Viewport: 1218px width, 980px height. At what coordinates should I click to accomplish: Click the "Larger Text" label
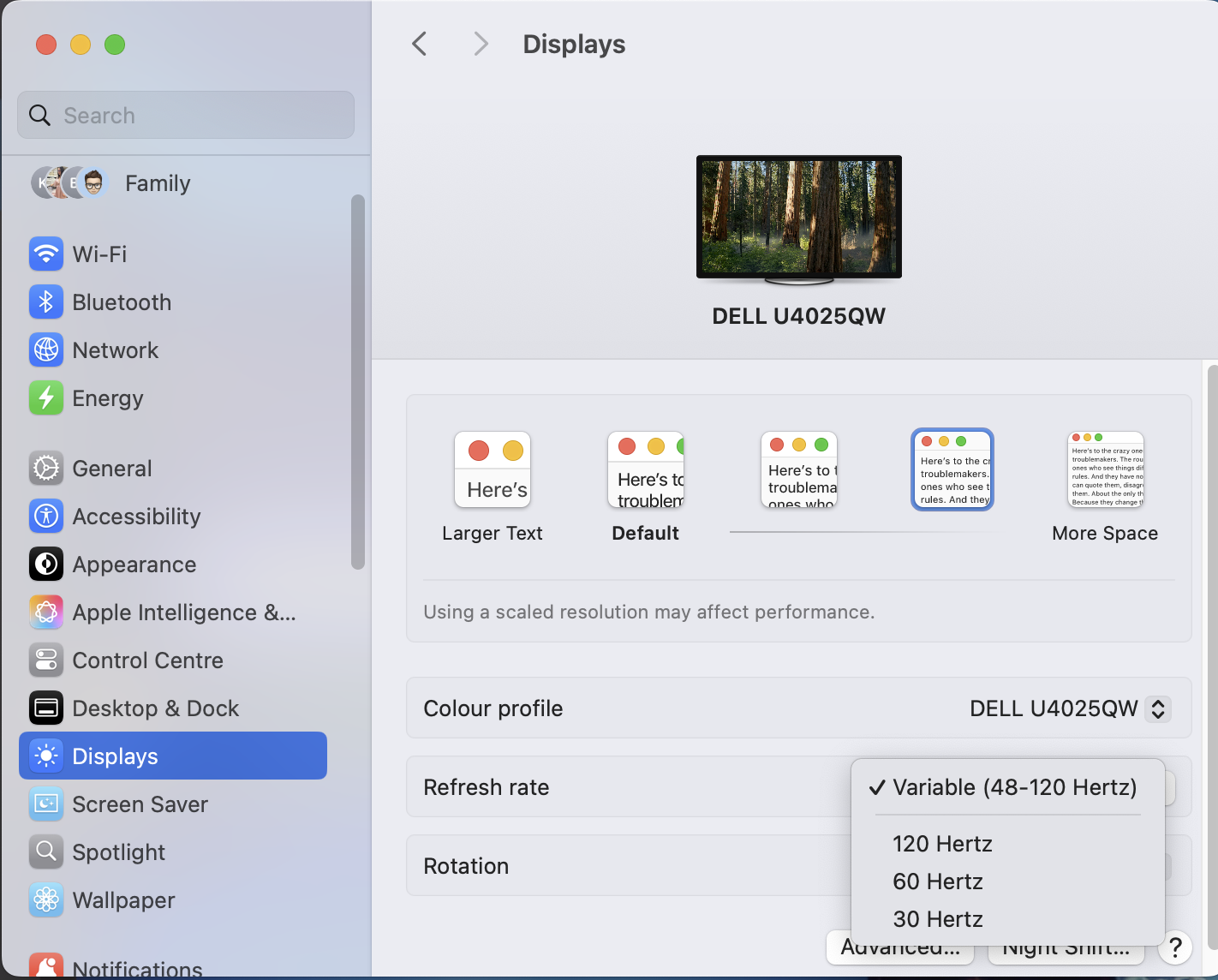[x=493, y=533]
